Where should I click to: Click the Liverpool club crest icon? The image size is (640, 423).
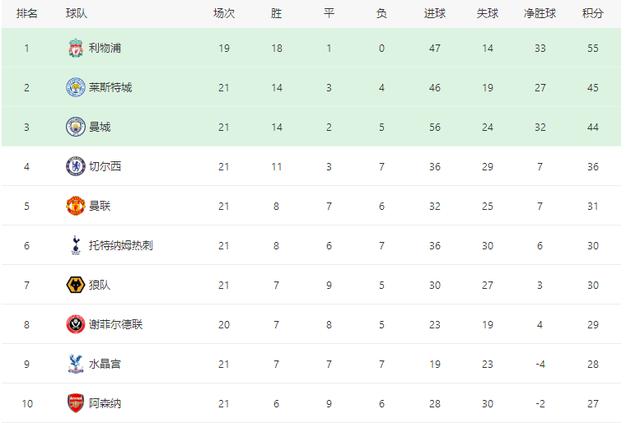tap(75, 48)
